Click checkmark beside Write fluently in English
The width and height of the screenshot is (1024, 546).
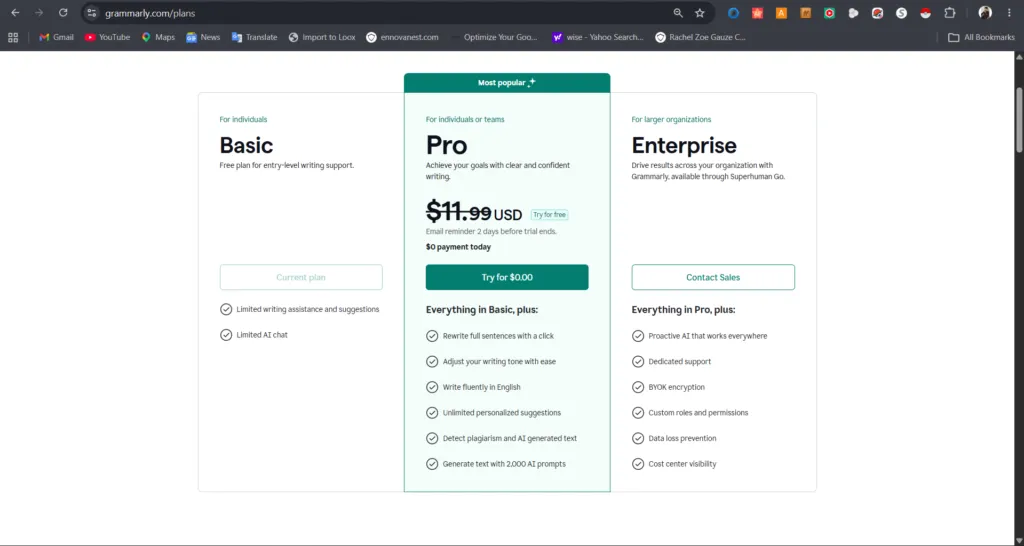(x=432, y=387)
